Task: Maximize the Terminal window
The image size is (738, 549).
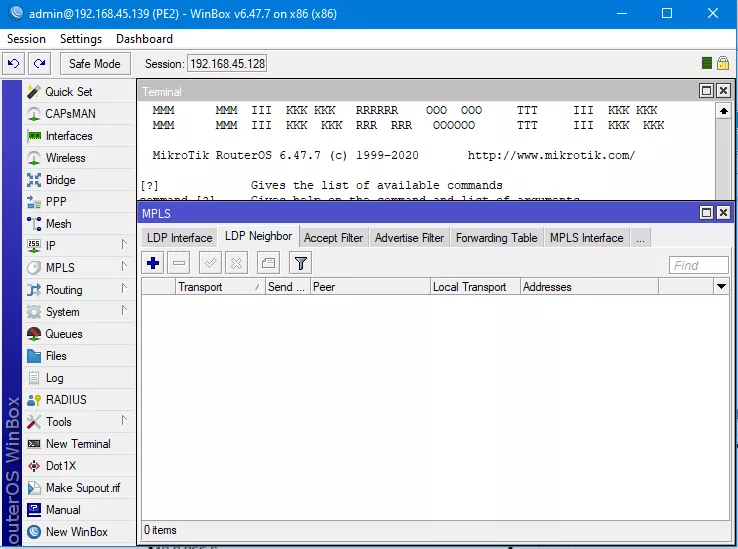Action: coord(706,90)
